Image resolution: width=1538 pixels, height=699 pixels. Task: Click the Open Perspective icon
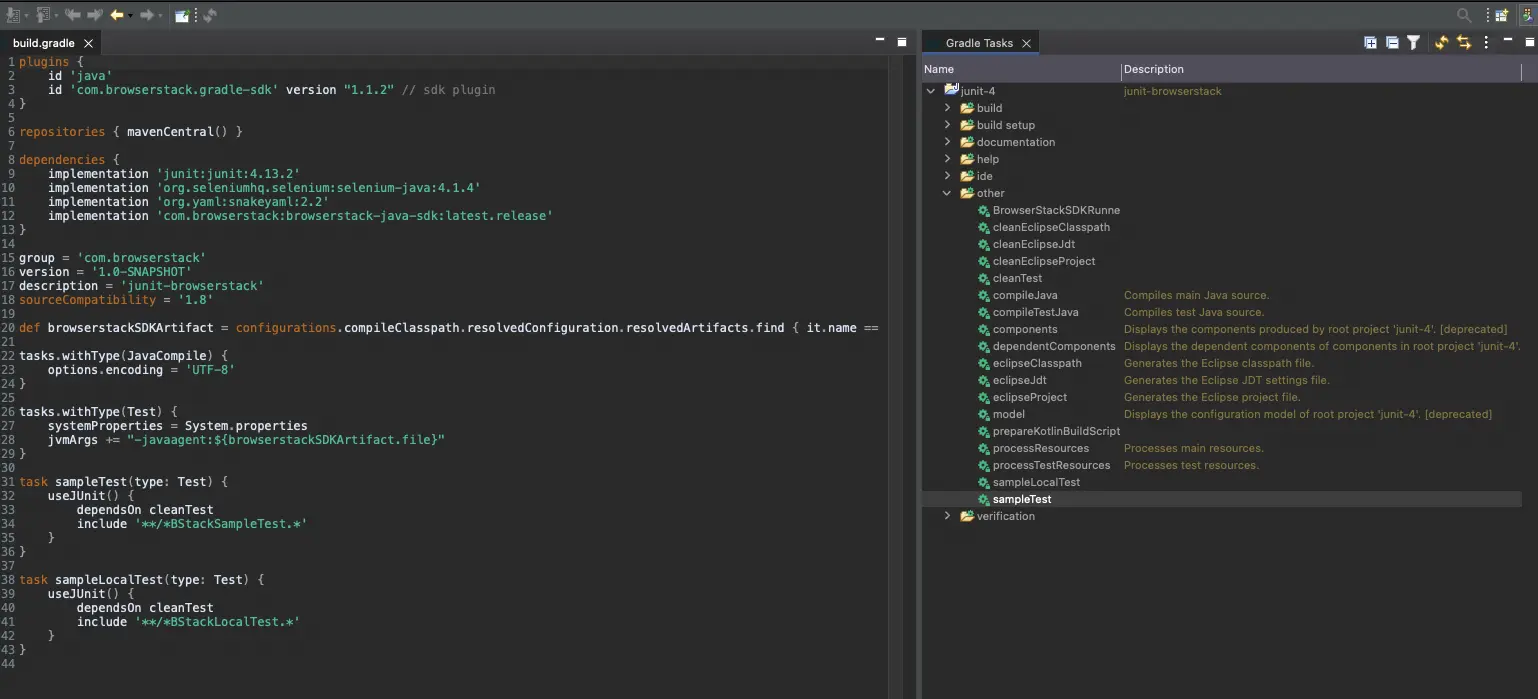pyautogui.click(x=1501, y=15)
